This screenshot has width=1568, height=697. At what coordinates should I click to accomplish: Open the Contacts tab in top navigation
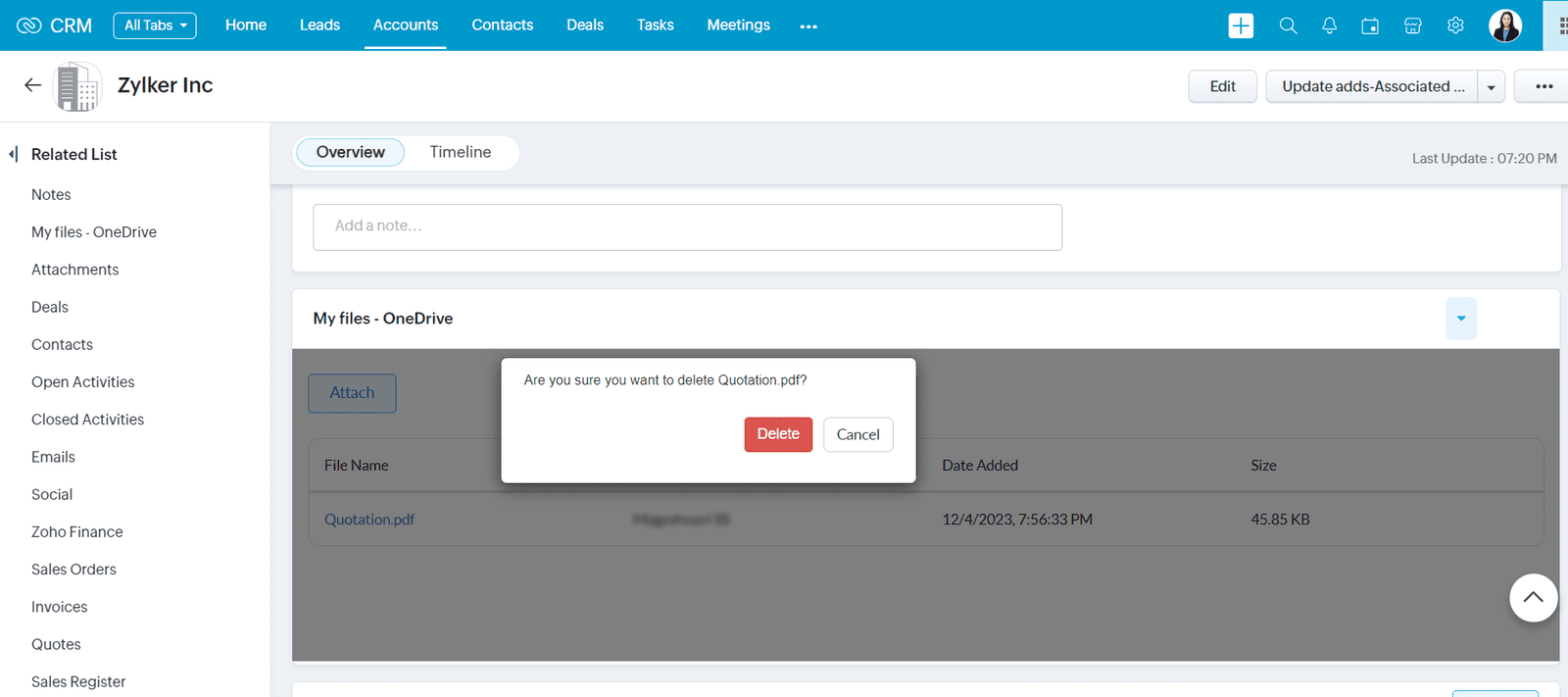(x=503, y=25)
